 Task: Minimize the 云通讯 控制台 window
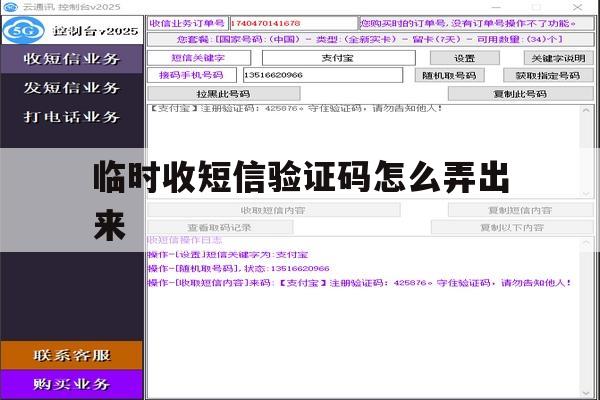coord(496,7)
